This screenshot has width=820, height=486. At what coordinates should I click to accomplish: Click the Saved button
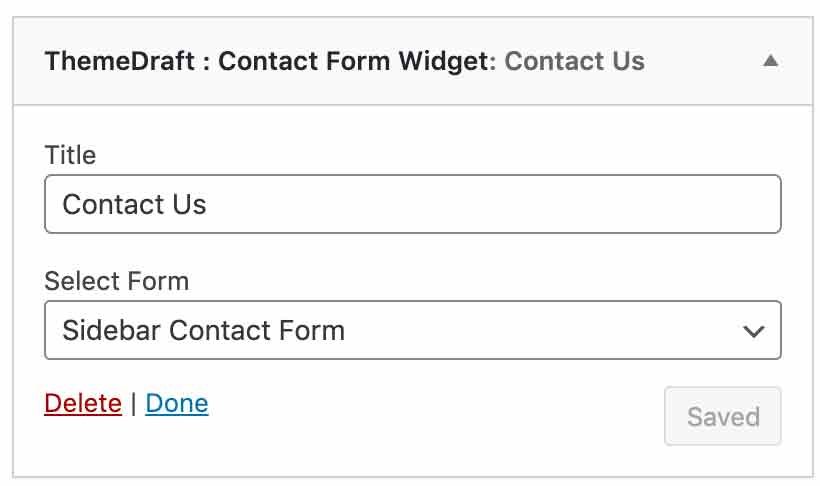723,416
